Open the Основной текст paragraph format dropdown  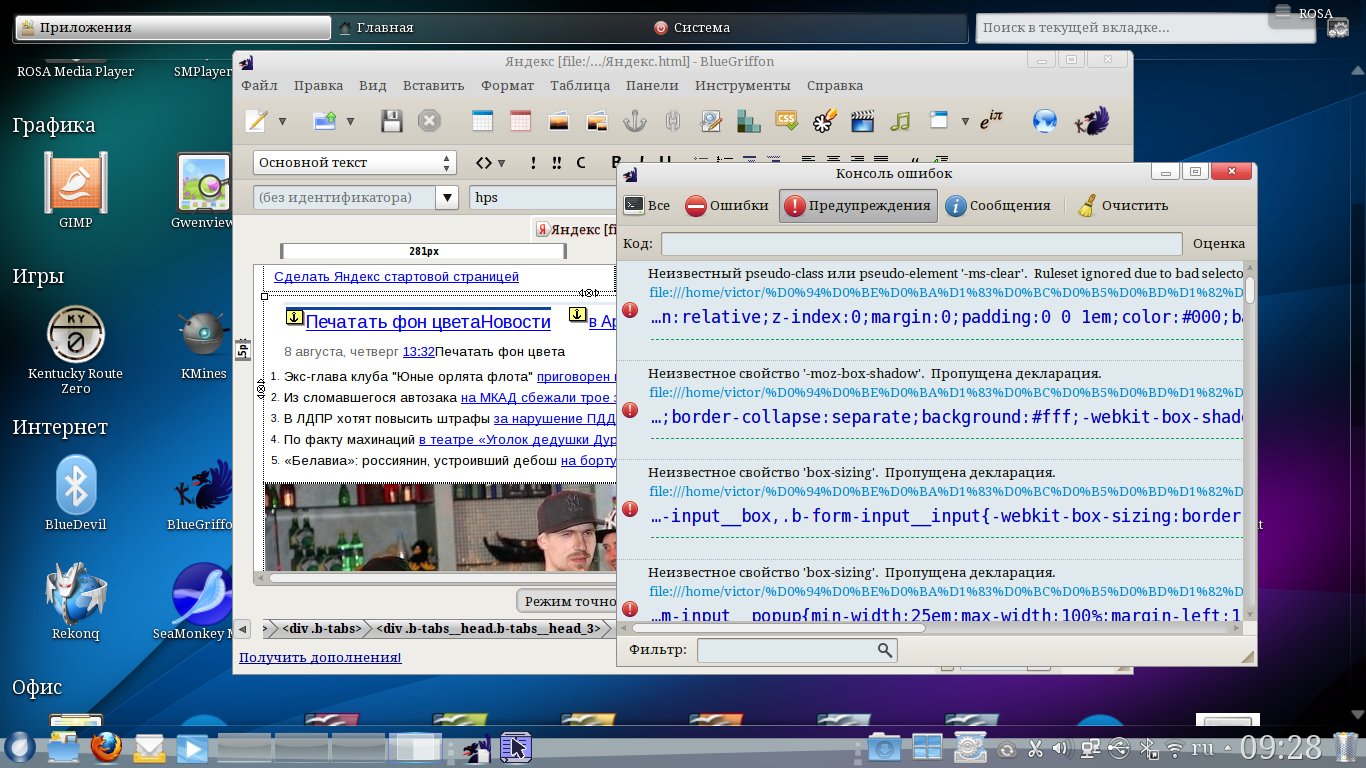click(355, 163)
